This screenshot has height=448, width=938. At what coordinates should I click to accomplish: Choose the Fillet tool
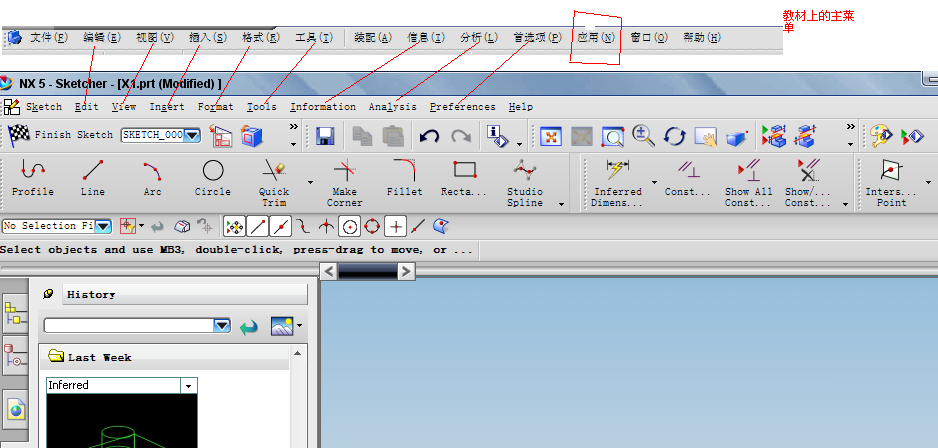(x=404, y=178)
